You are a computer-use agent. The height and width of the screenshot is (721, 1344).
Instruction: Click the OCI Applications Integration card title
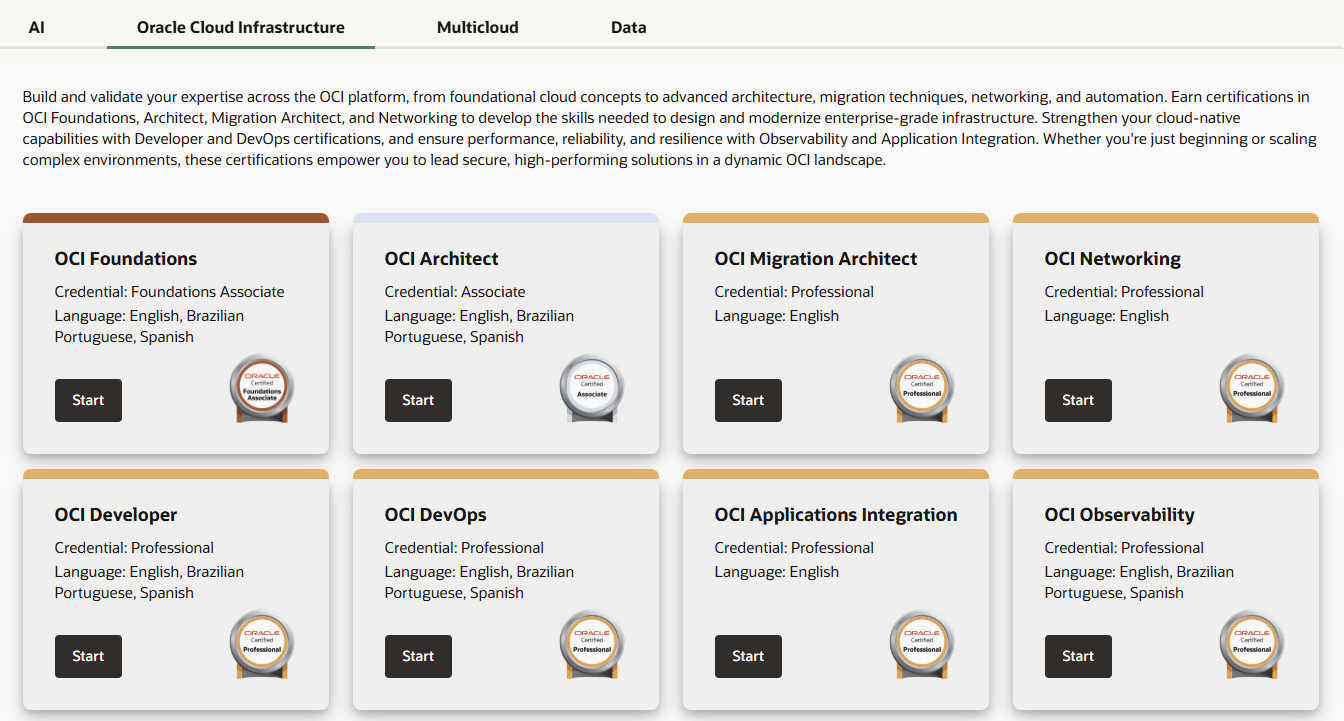(x=836, y=515)
